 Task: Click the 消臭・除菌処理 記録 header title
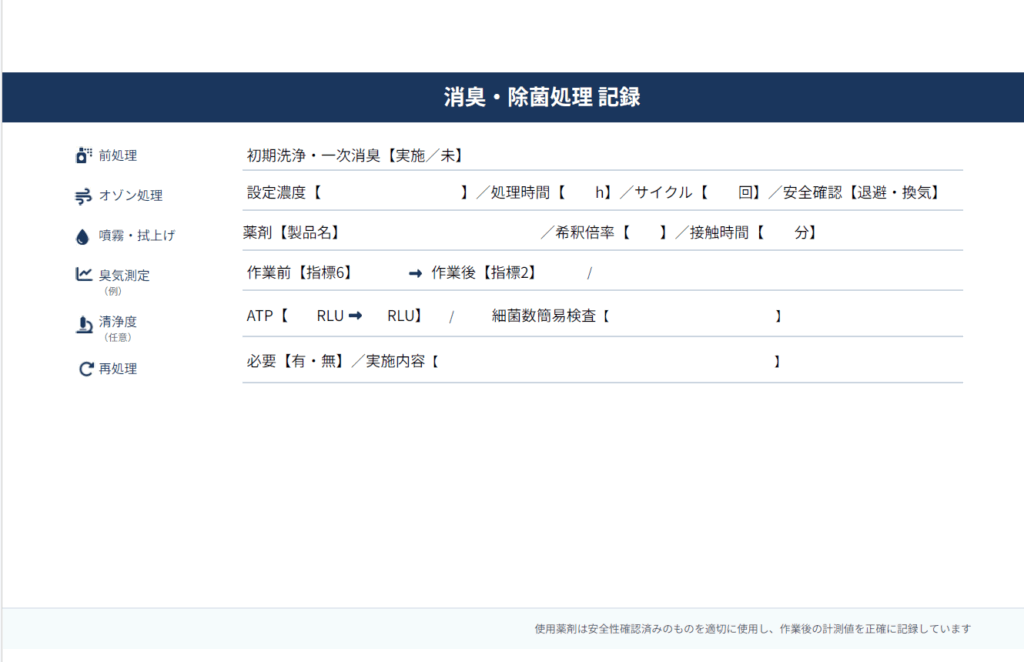coord(540,98)
